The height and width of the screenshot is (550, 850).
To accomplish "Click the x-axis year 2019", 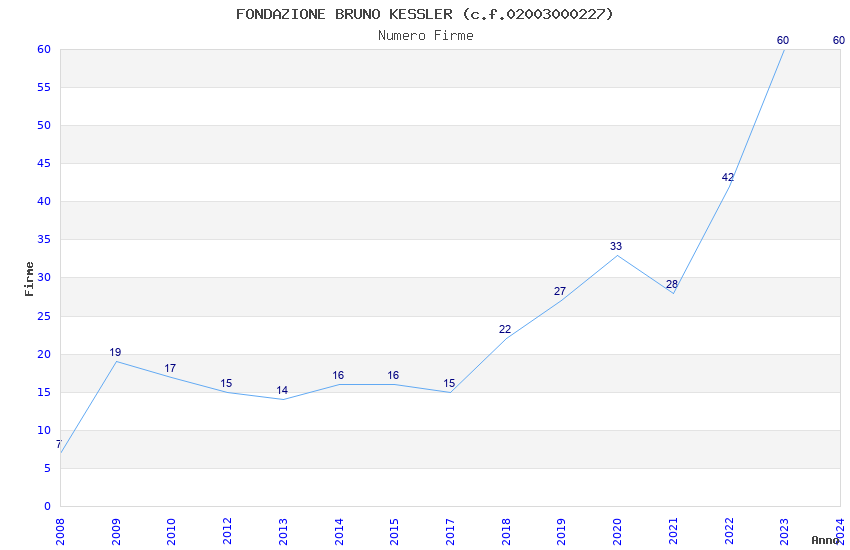I will pyautogui.click(x=562, y=531).
